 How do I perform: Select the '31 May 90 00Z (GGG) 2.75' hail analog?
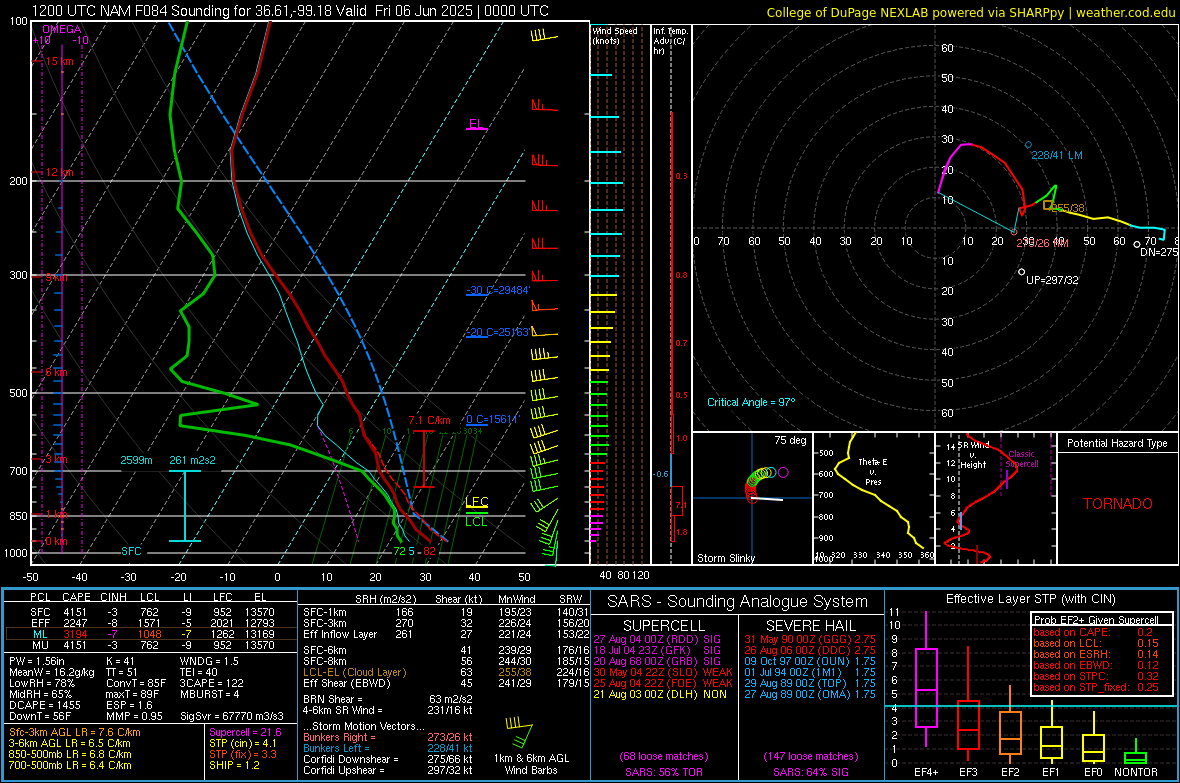[x=810, y=639]
